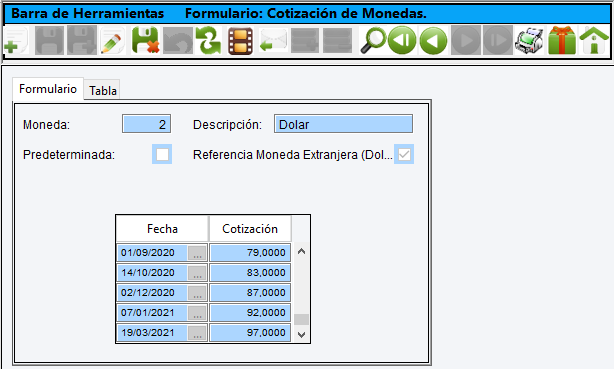The image size is (614, 369).
Task: Open search with the magnifying glass icon
Action: point(373,40)
